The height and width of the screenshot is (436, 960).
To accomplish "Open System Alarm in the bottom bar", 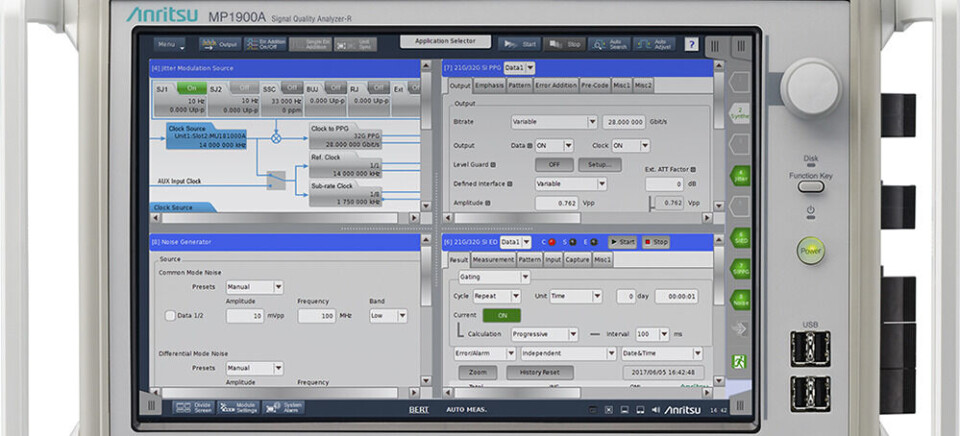I will pyautogui.click(x=283, y=407).
